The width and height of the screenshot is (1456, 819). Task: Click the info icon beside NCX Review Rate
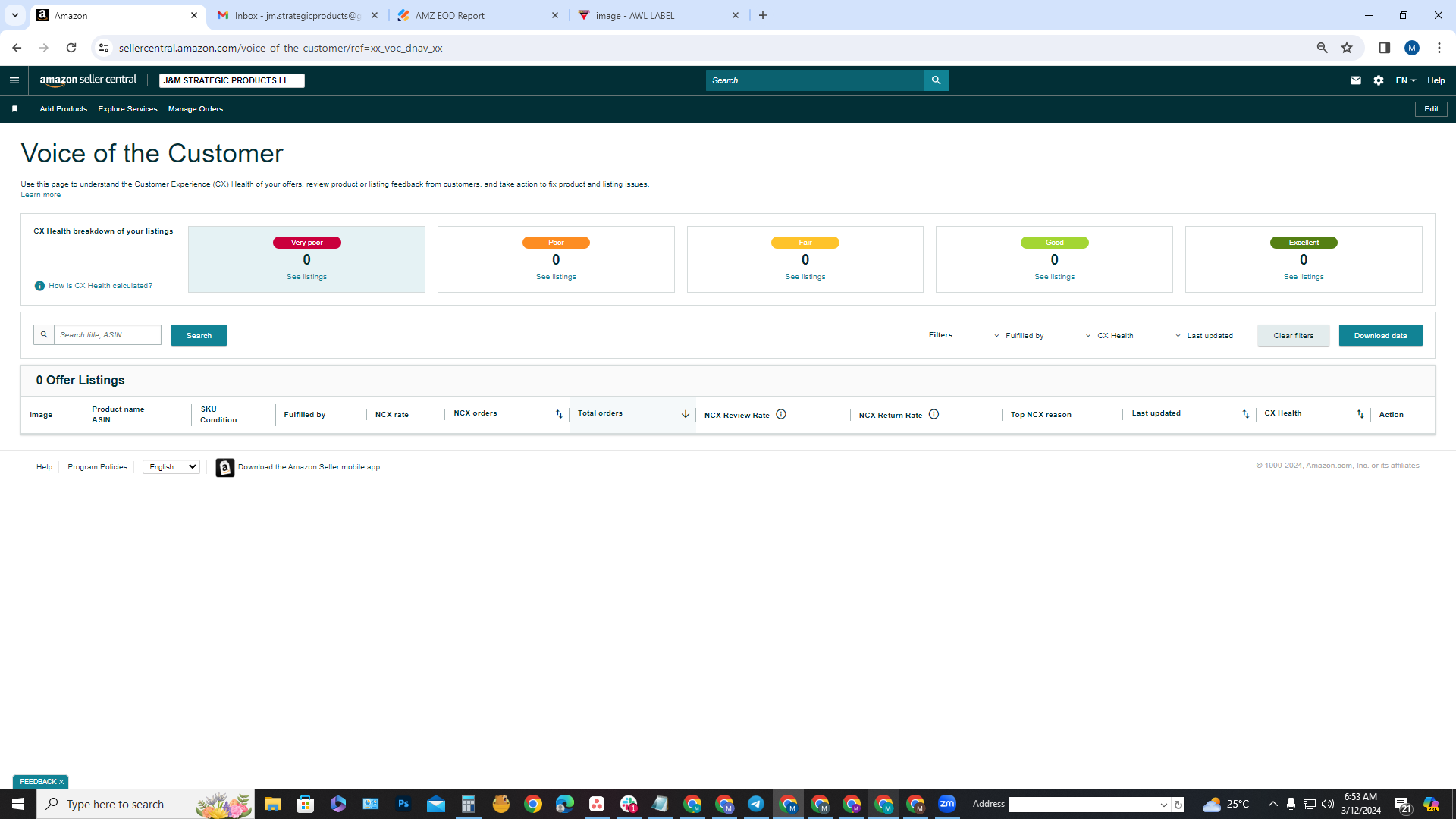coord(781,414)
